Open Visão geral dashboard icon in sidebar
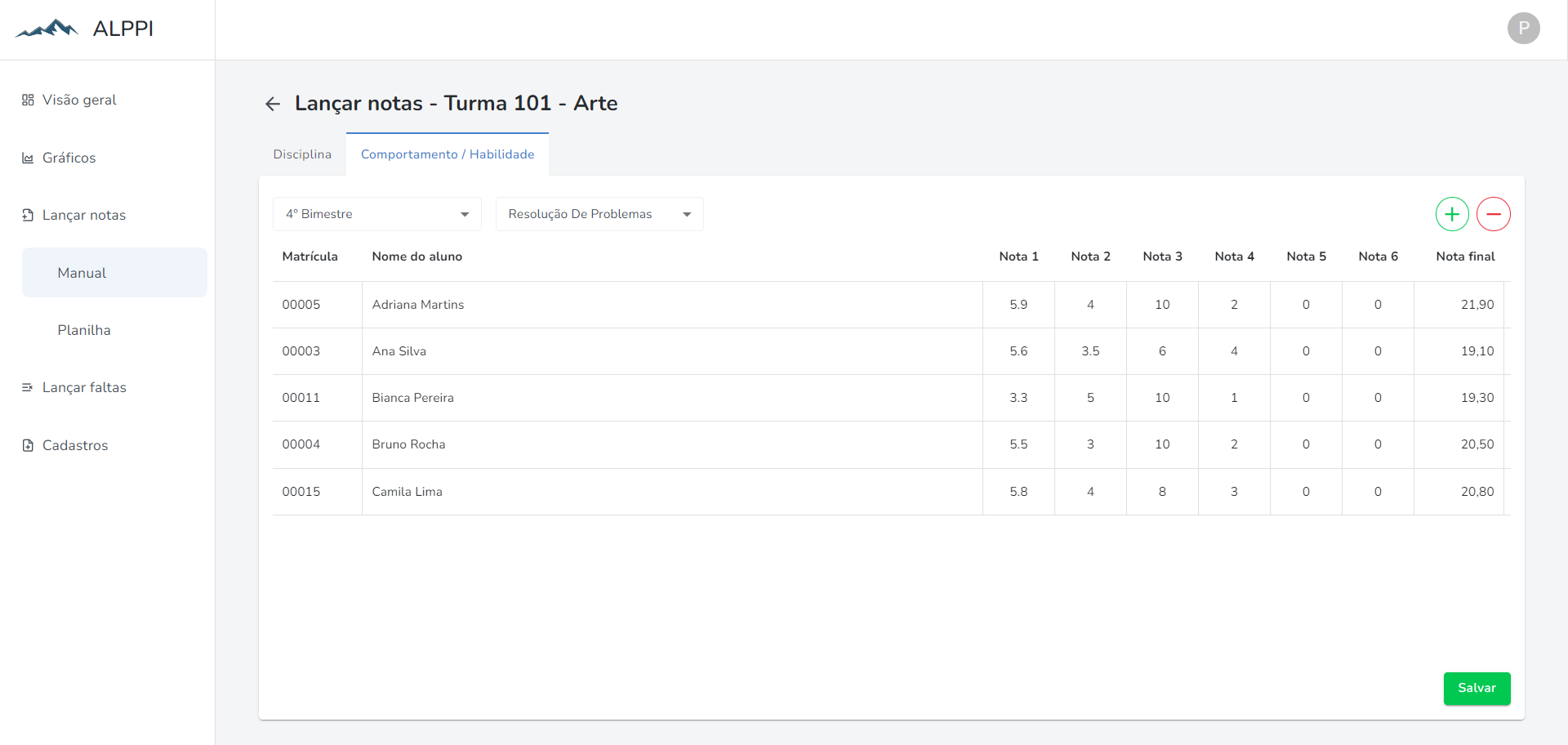Image resolution: width=1568 pixels, height=745 pixels. pos(28,100)
